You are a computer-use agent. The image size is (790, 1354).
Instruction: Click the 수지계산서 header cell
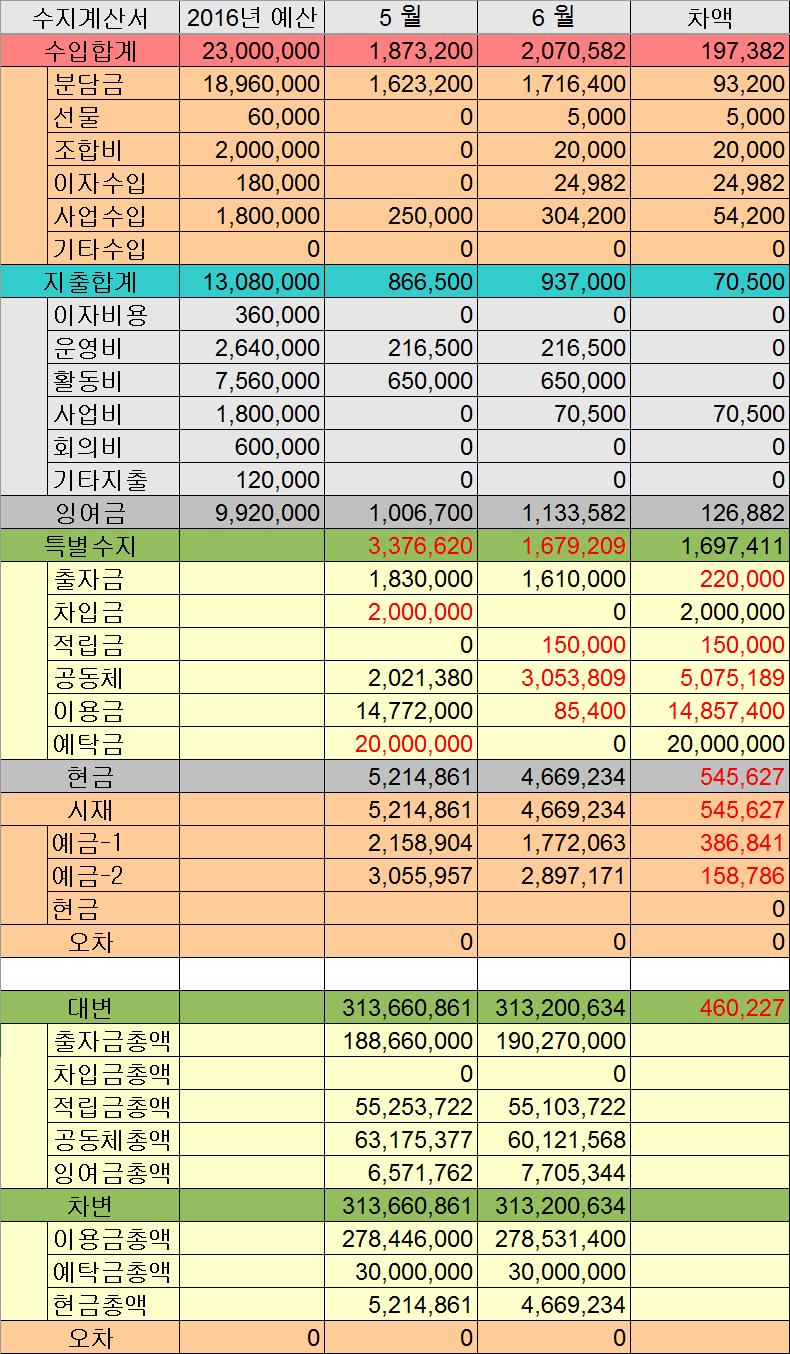tap(90, 18)
